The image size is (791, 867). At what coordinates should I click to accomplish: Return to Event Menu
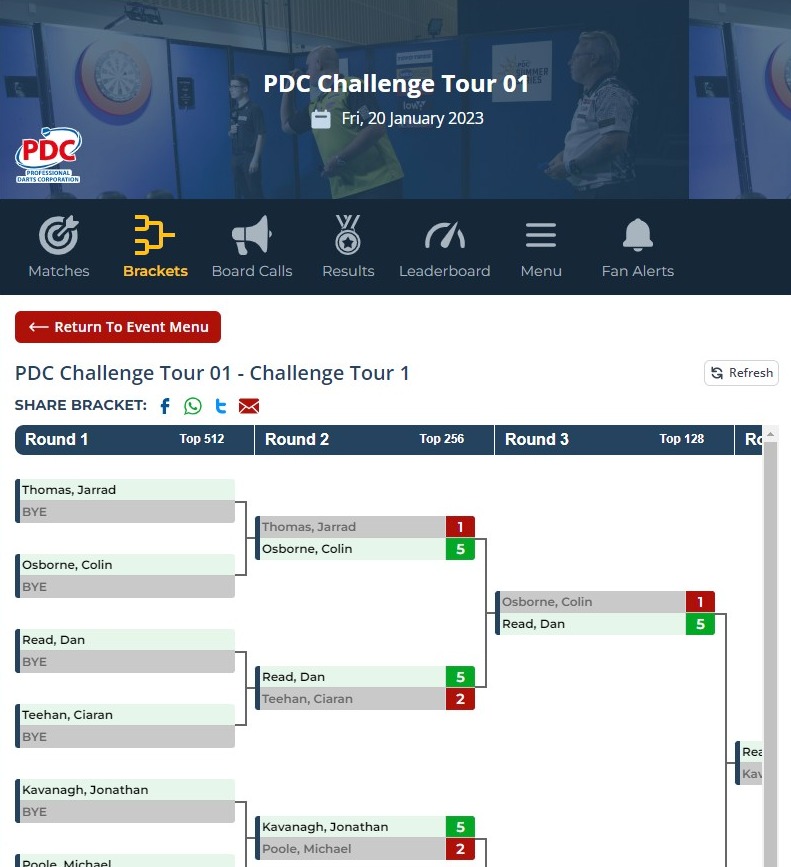(118, 327)
